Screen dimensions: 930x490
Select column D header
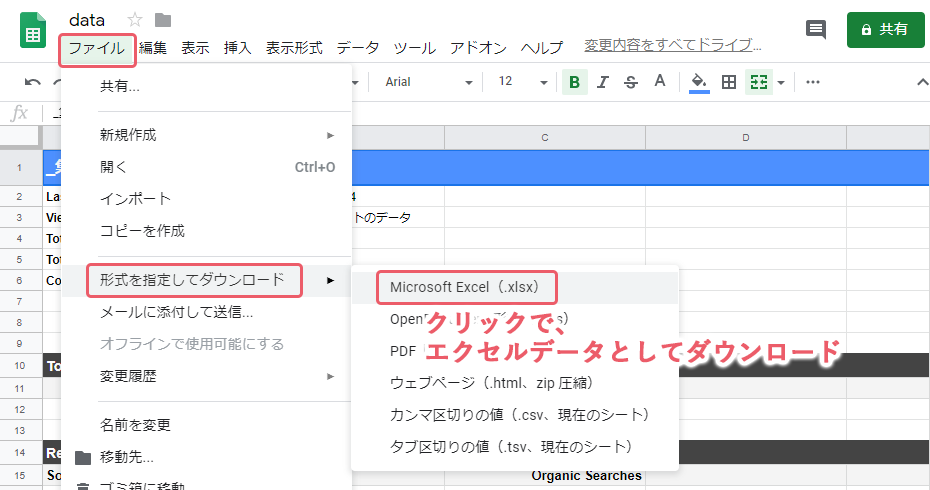[746, 138]
